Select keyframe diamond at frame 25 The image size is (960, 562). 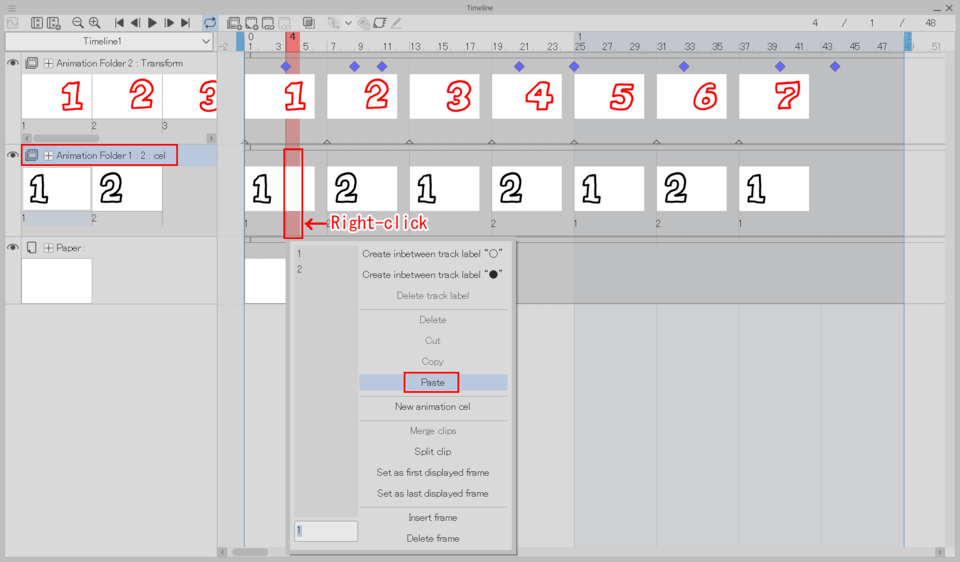[574, 66]
